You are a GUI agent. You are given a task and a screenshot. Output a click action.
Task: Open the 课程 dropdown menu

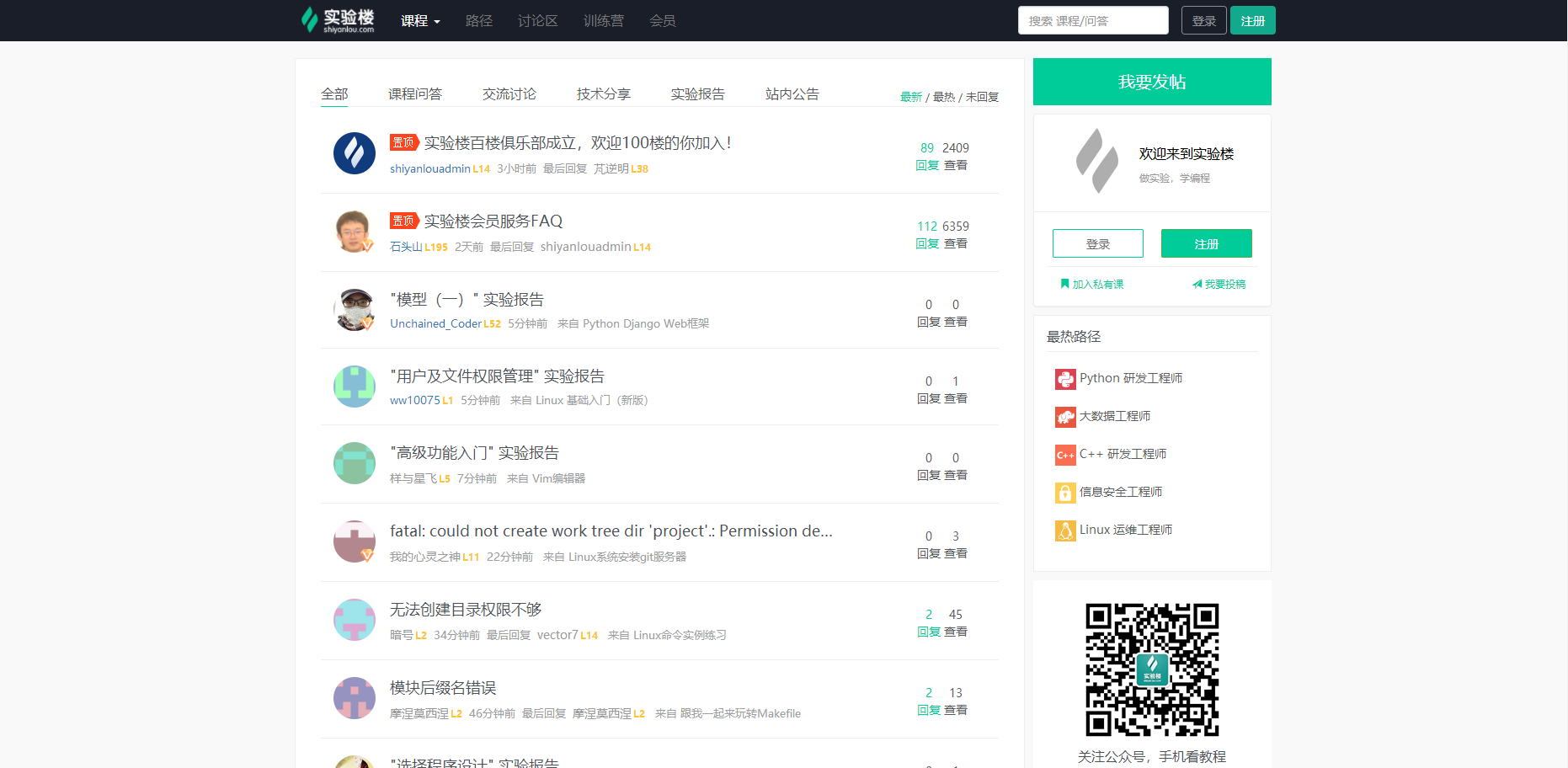coord(420,20)
